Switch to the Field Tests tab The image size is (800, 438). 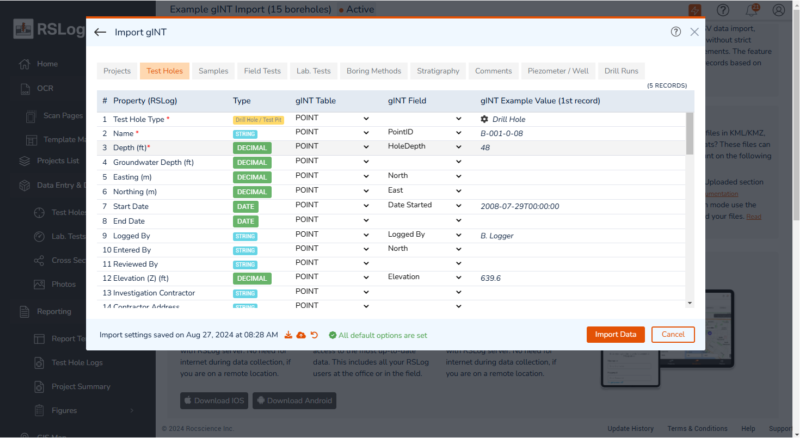coord(262,71)
